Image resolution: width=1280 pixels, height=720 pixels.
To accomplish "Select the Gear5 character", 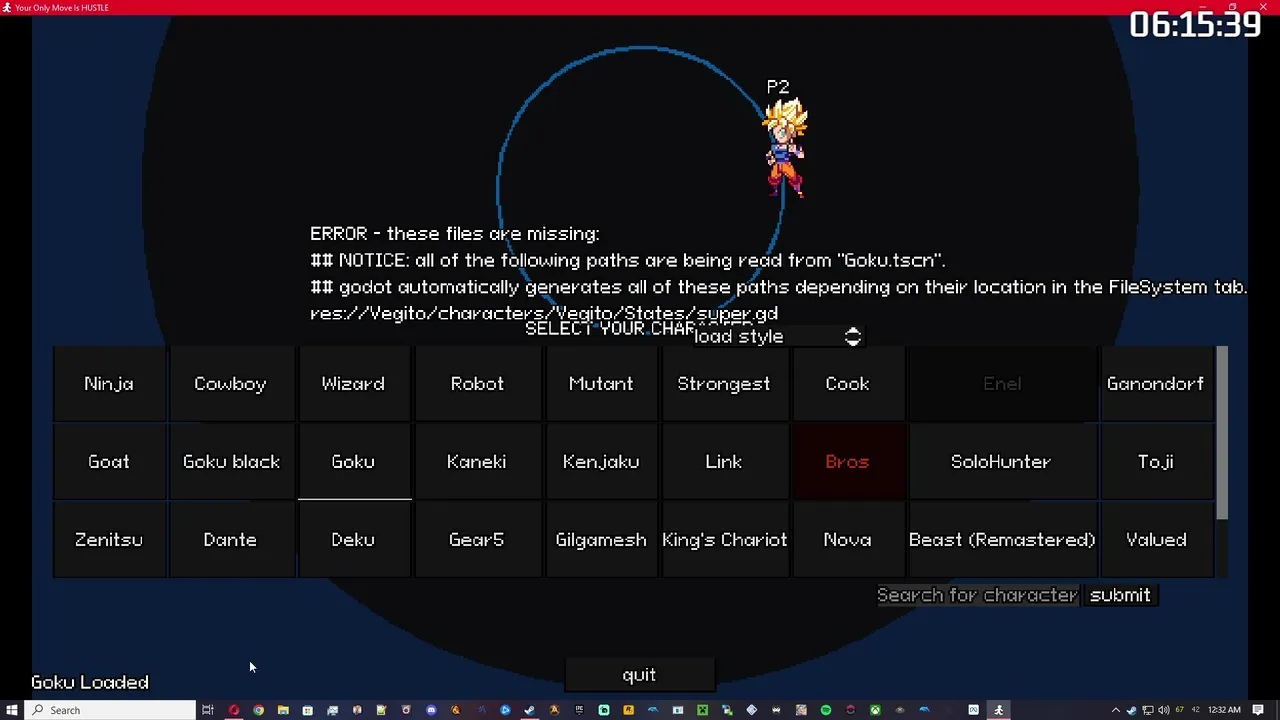I will tap(477, 540).
